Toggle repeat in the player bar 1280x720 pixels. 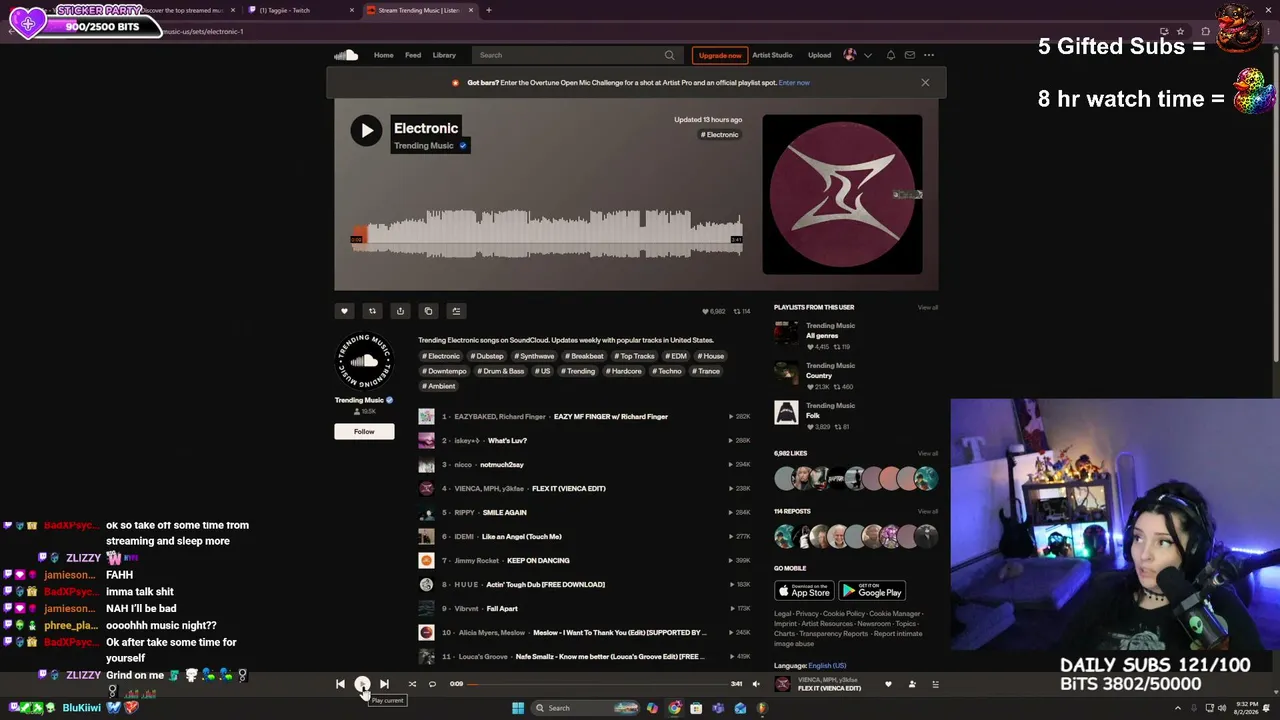[432, 684]
